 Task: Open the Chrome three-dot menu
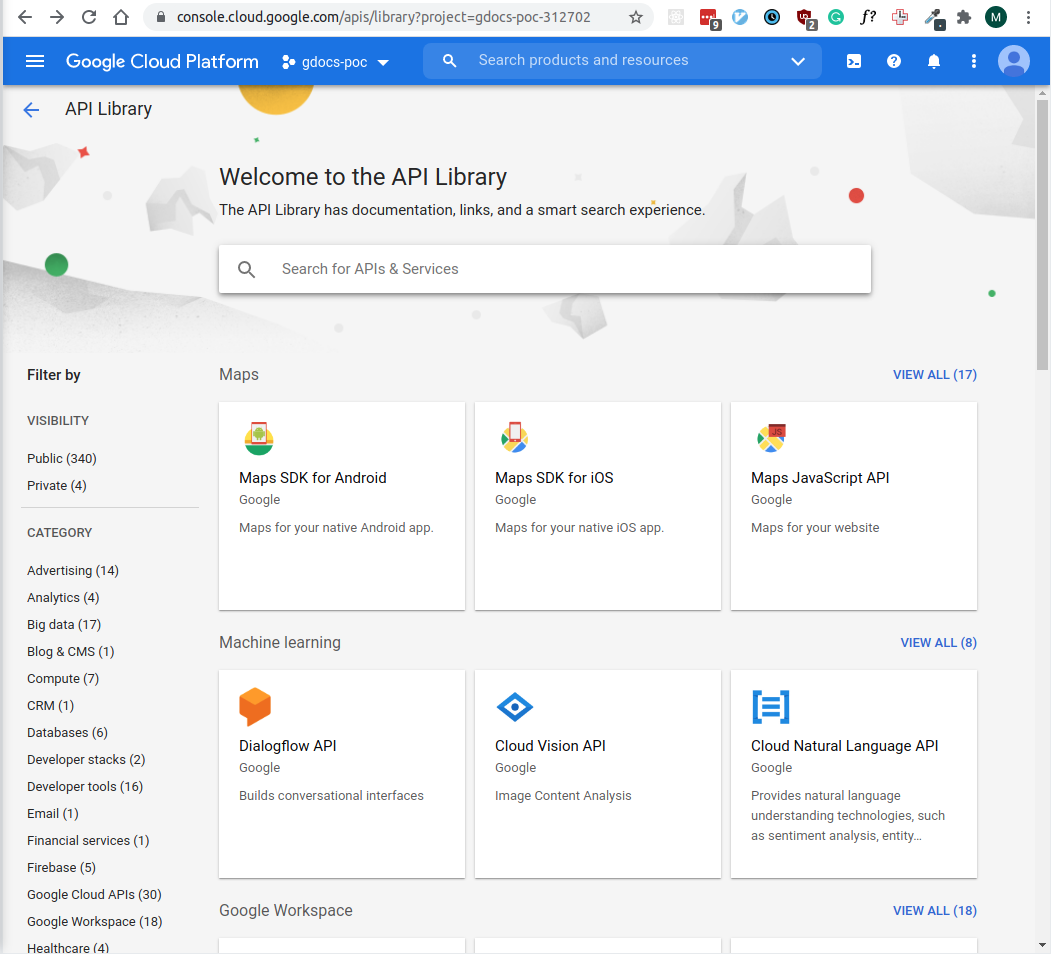(x=1028, y=17)
